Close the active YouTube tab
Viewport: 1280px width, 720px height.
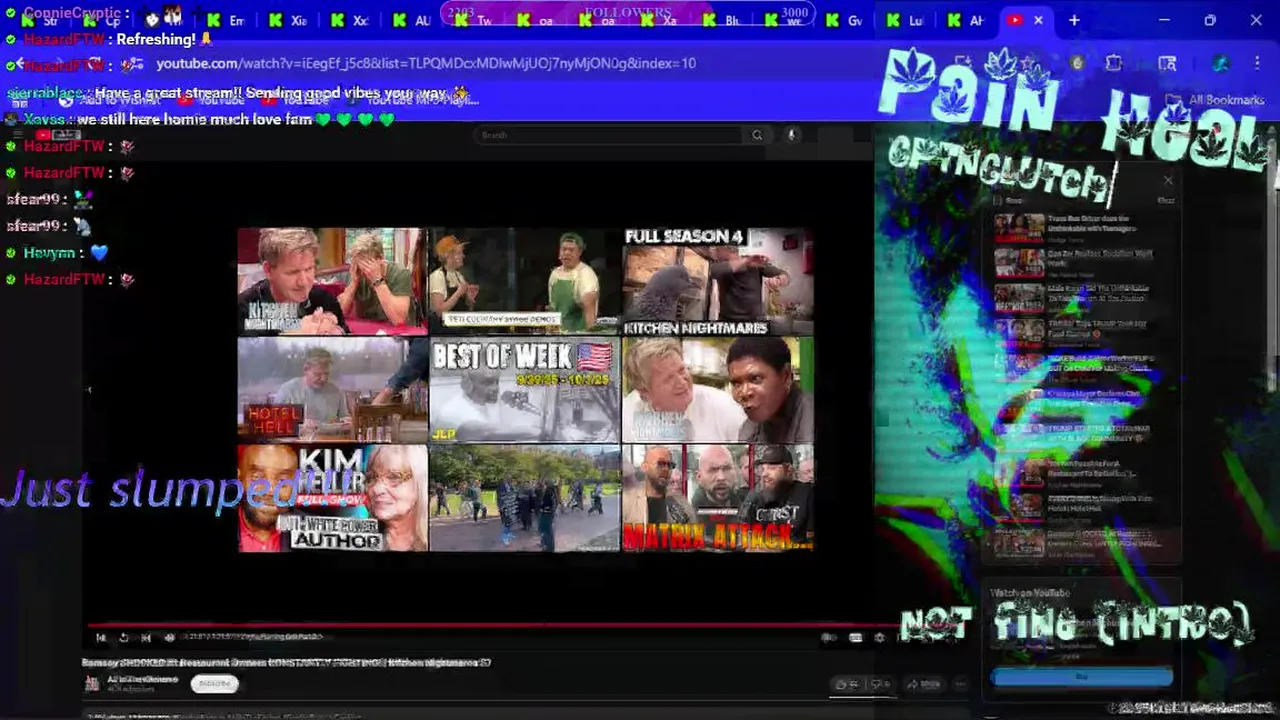(x=1038, y=20)
